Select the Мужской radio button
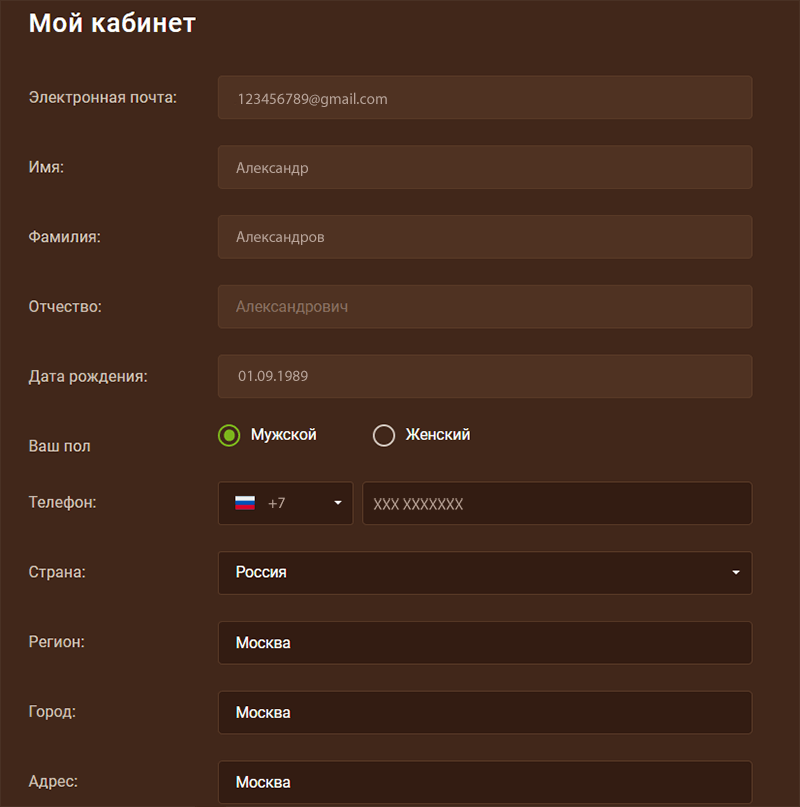This screenshot has height=807, width=800. 229,435
